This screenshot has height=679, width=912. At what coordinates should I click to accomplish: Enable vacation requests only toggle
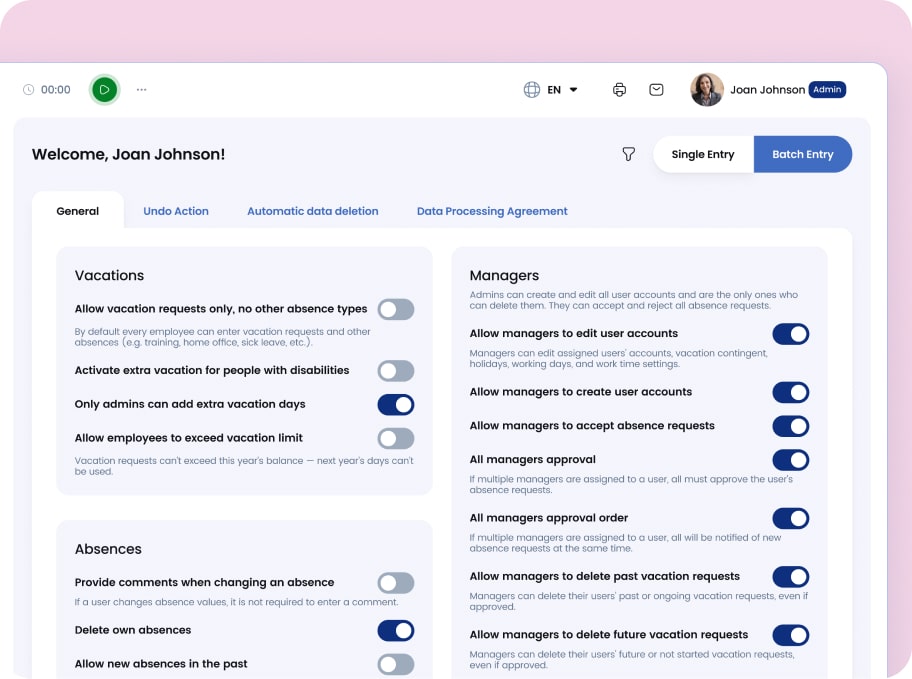click(395, 310)
